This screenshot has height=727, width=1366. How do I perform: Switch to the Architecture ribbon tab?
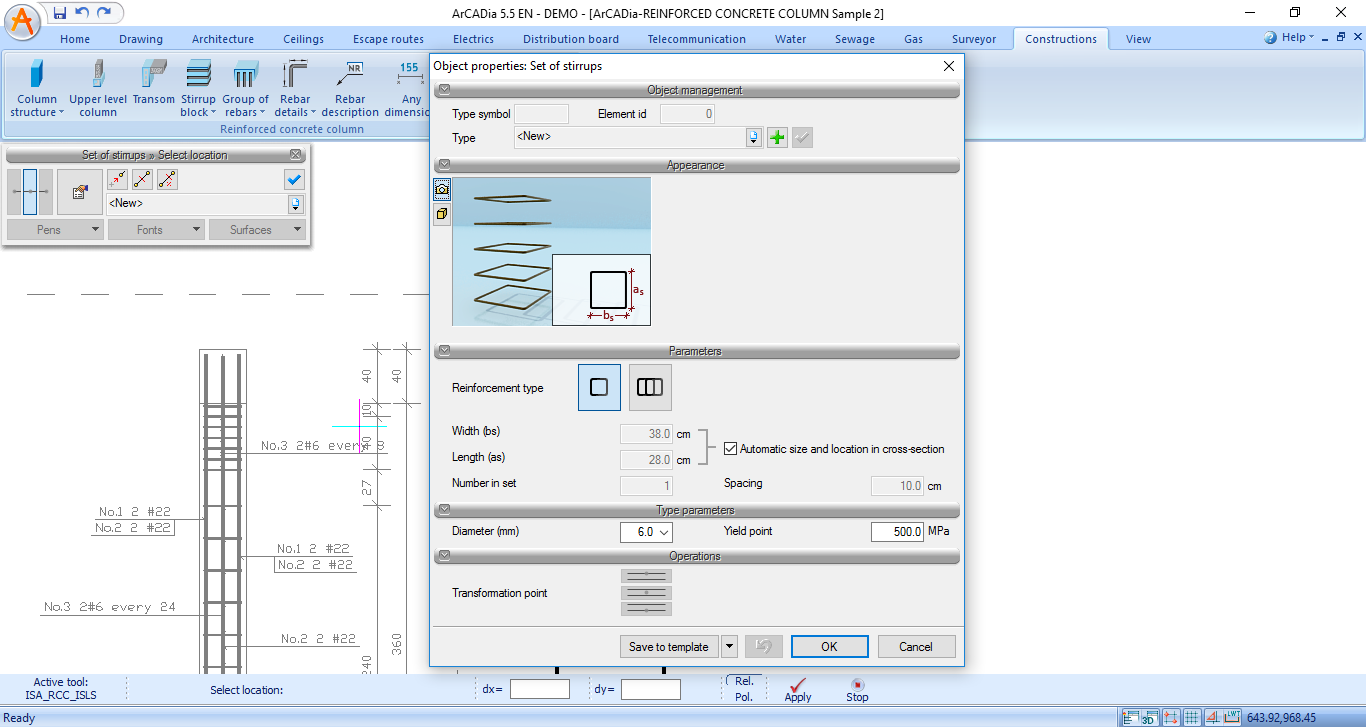point(223,39)
